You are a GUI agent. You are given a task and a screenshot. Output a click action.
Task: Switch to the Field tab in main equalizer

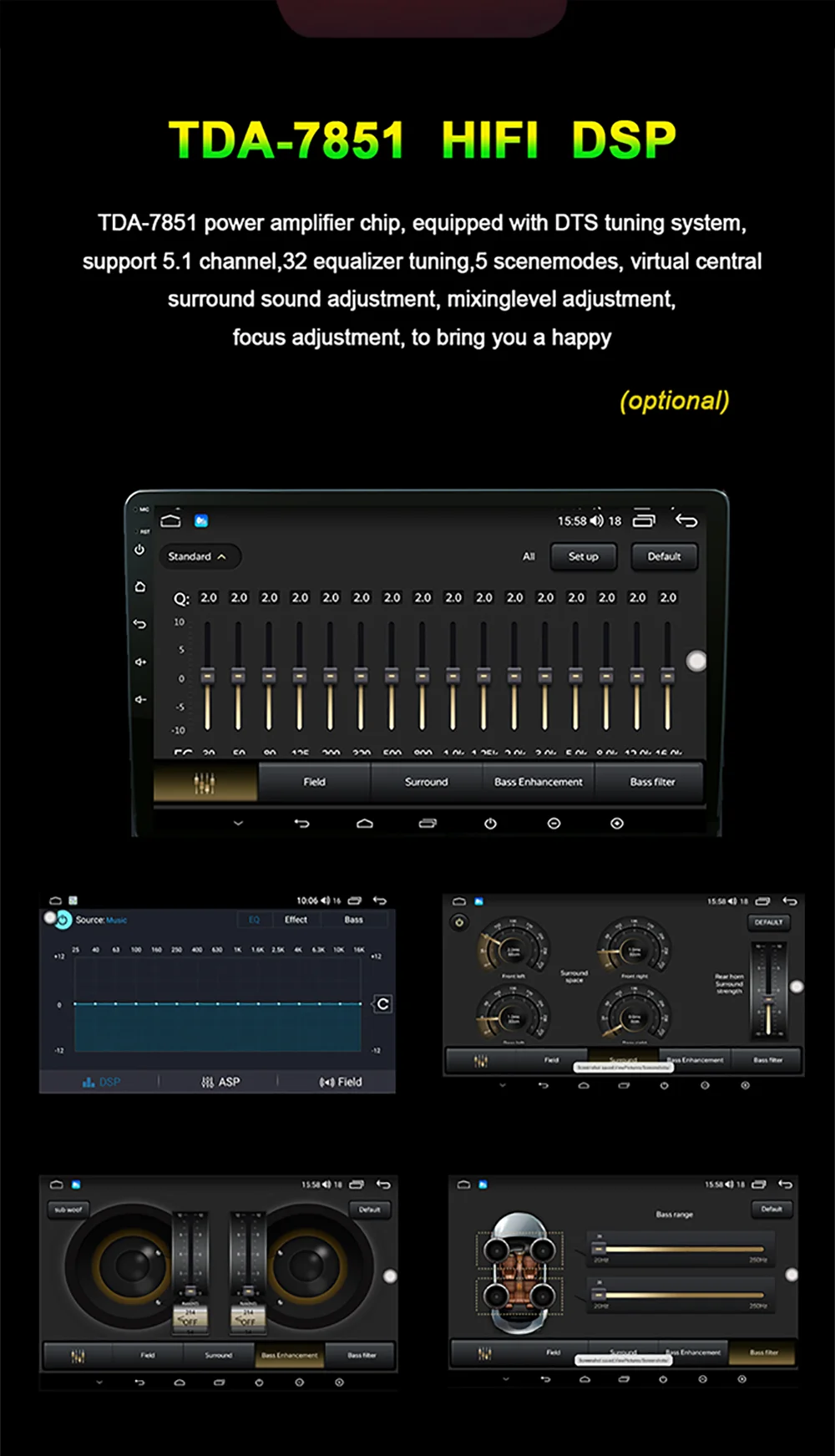tap(314, 782)
